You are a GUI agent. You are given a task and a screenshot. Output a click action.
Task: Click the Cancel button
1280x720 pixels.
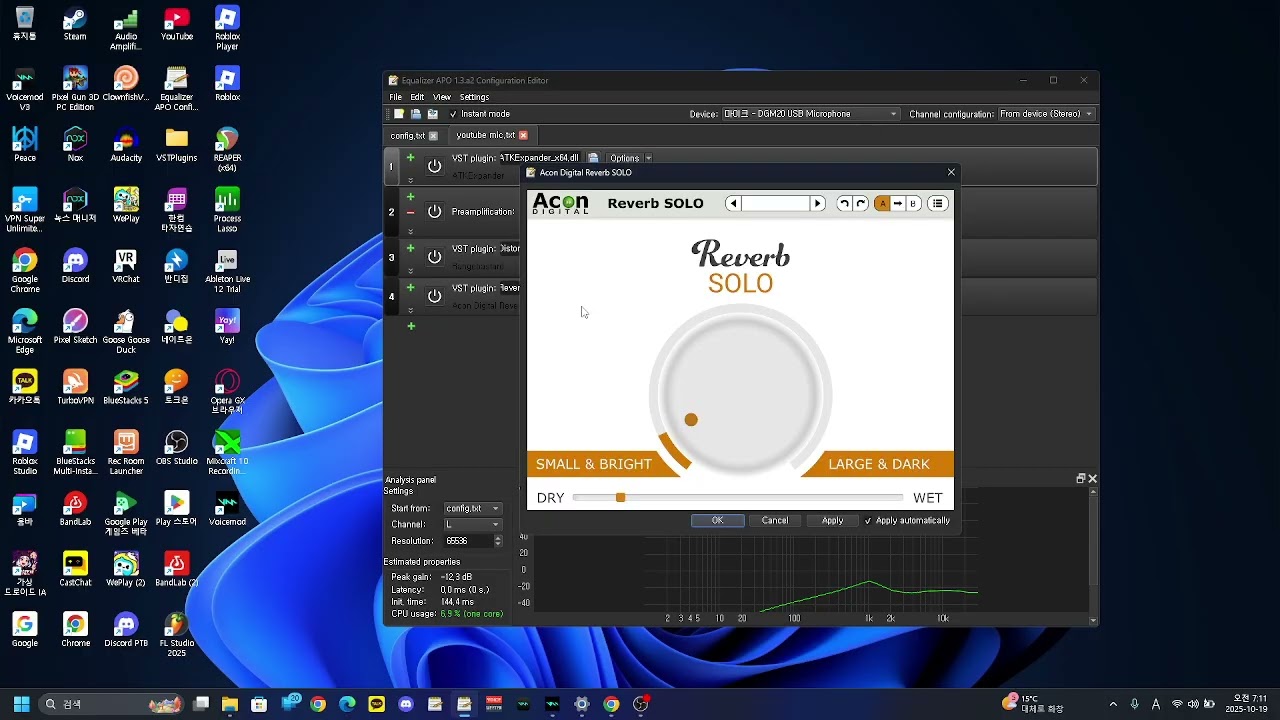[x=775, y=521]
